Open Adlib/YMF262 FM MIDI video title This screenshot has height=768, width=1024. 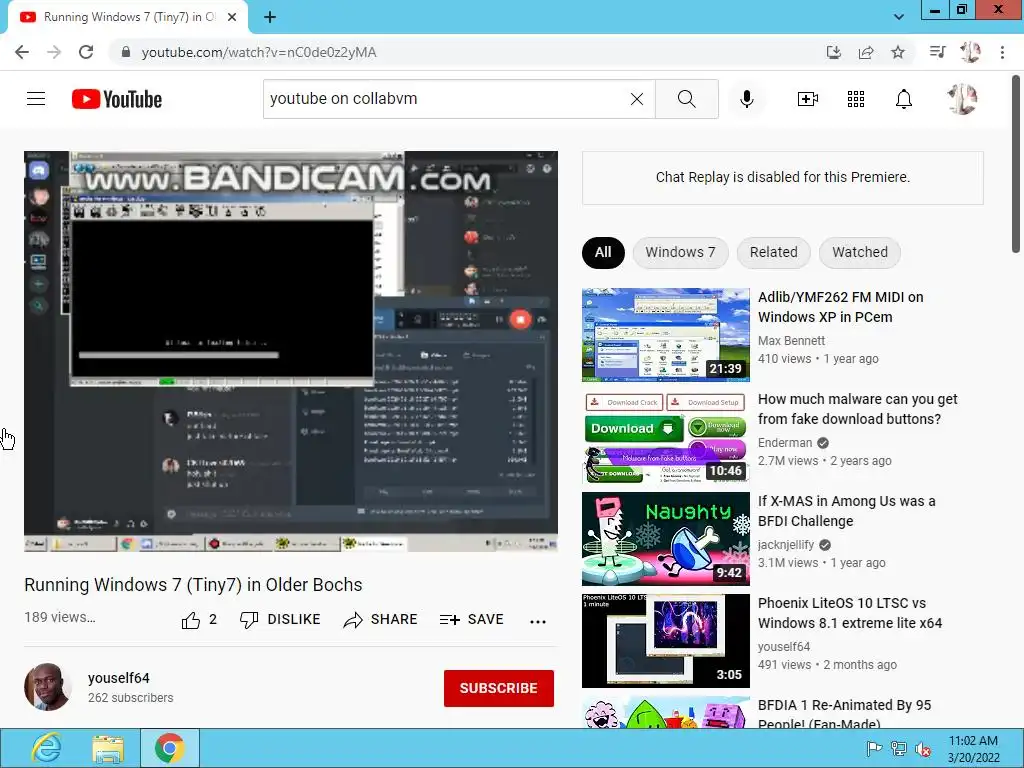(840, 307)
